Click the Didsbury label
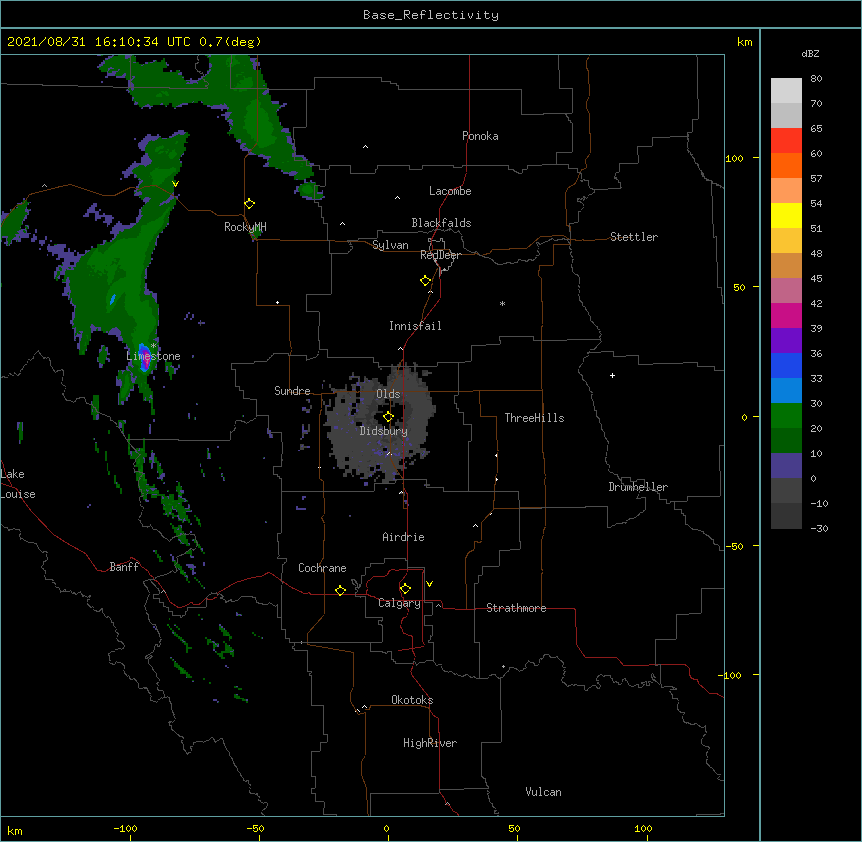 [384, 431]
